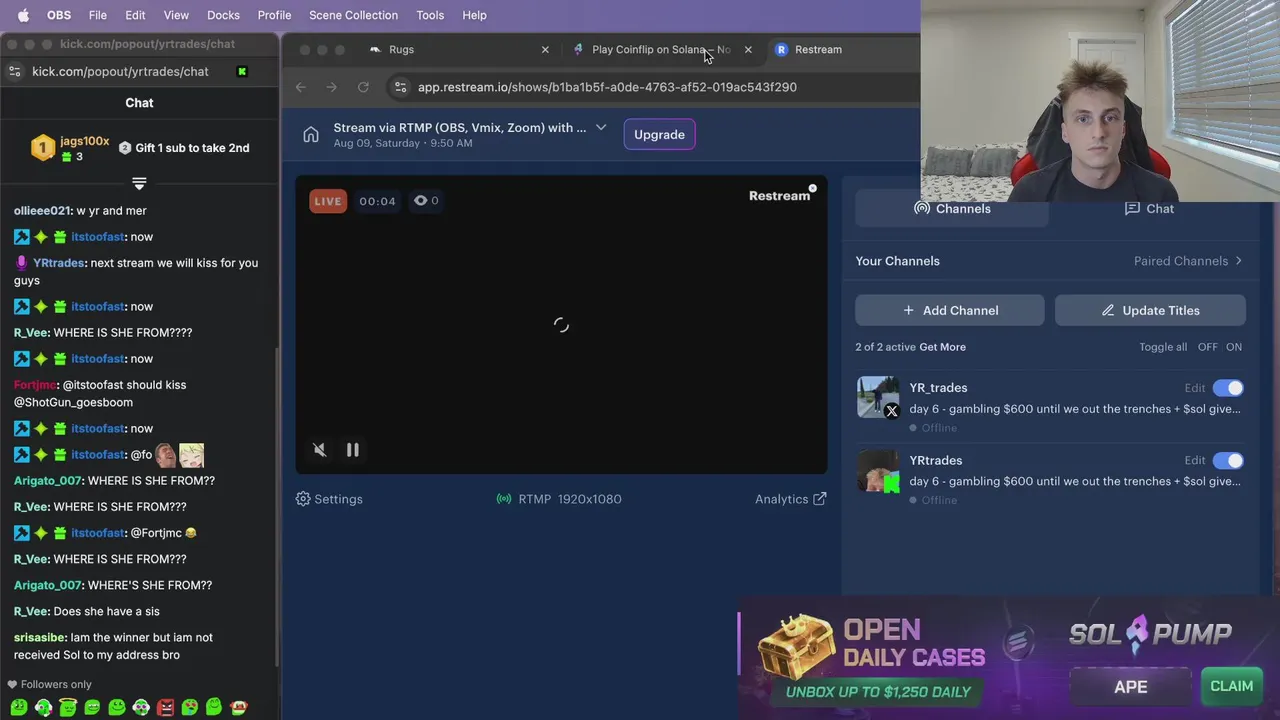
Task: Click the RTMP 1920x1080 status
Action: (559, 499)
